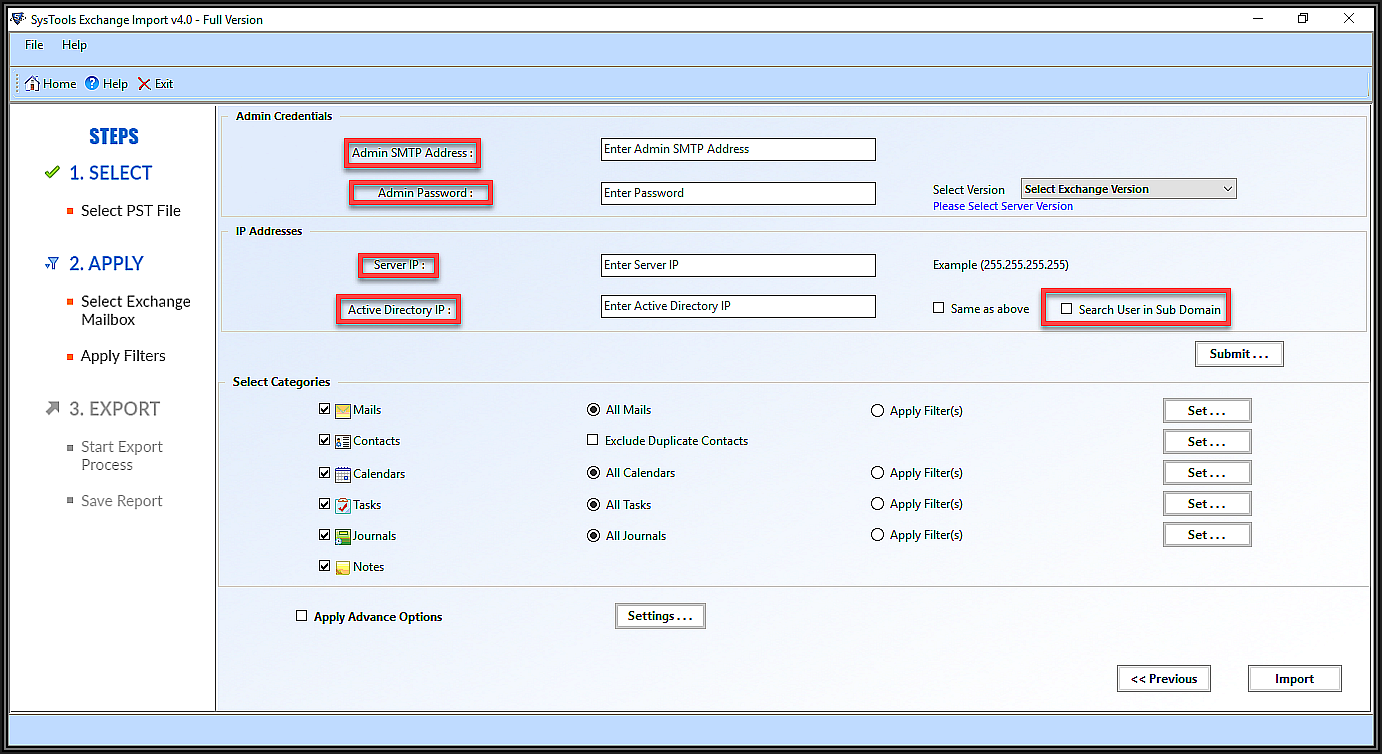Viewport: 1382px width, 754px height.
Task: Click Select Exchange Mailbox step
Action: pos(136,310)
